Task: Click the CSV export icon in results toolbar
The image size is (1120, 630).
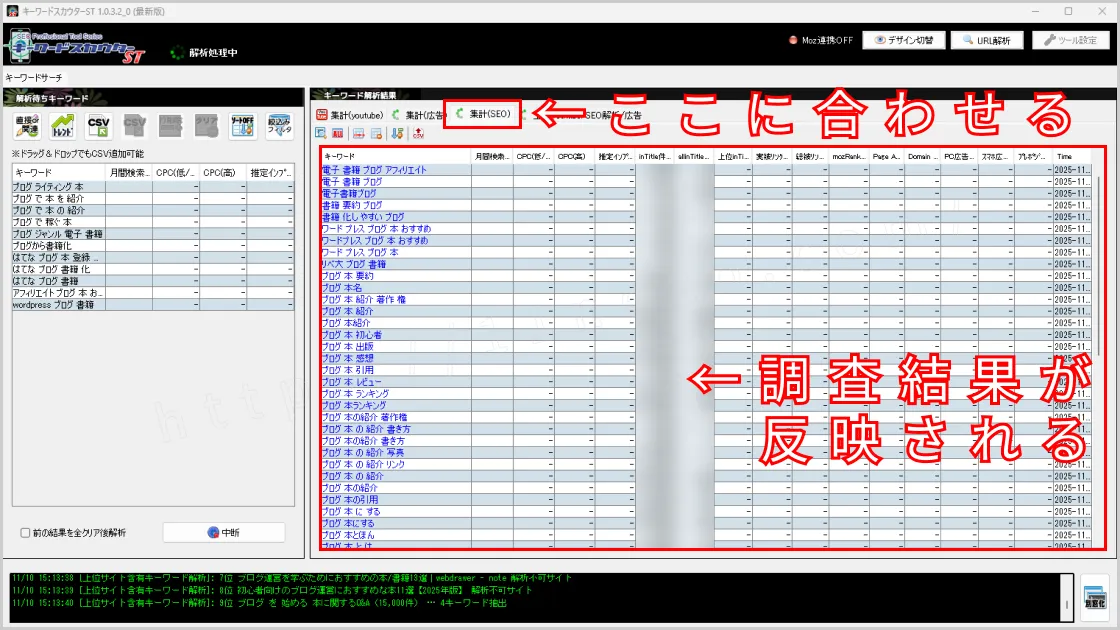Action: (x=418, y=133)
